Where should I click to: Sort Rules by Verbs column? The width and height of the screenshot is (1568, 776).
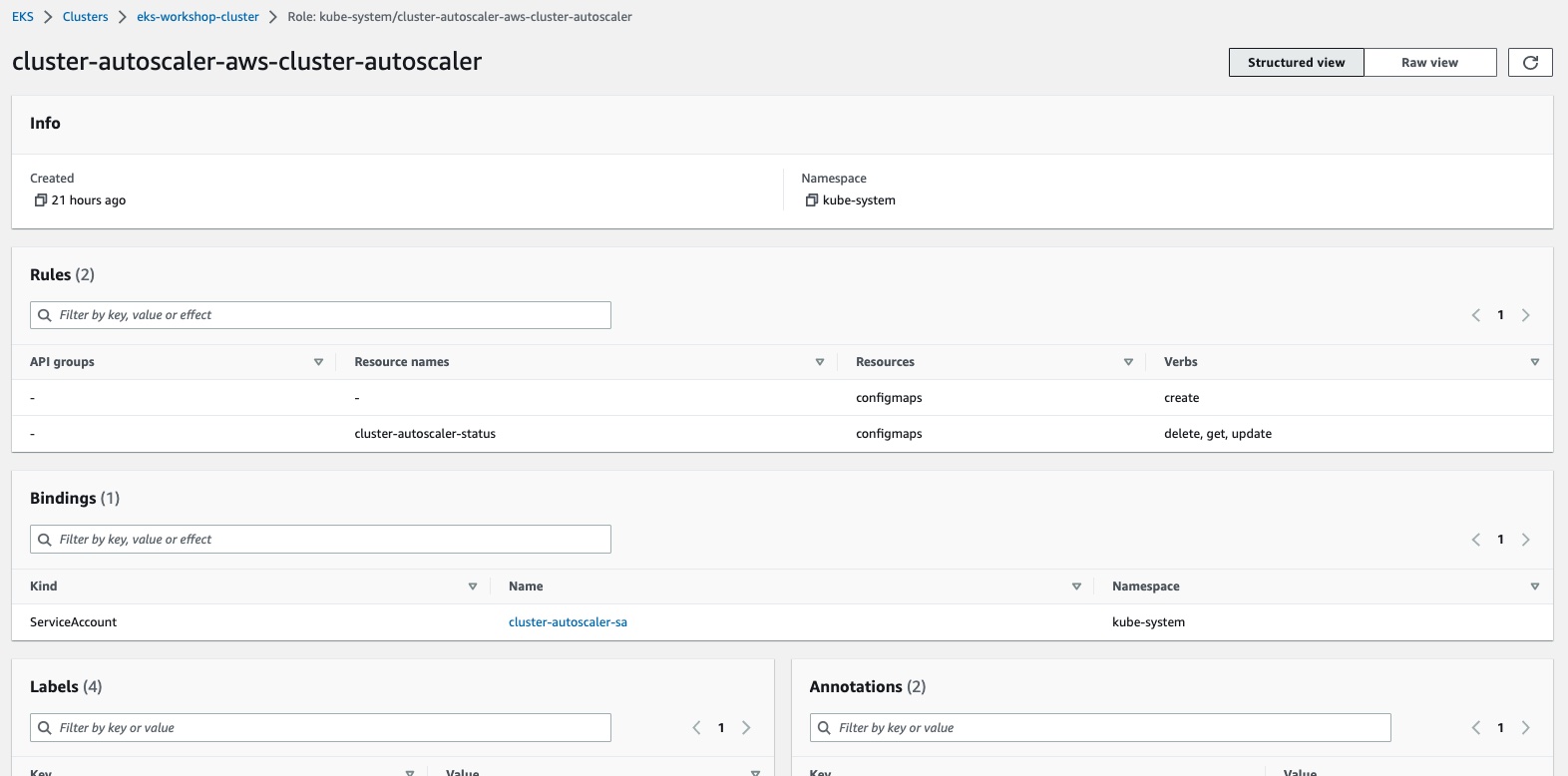click(1534, 362)
